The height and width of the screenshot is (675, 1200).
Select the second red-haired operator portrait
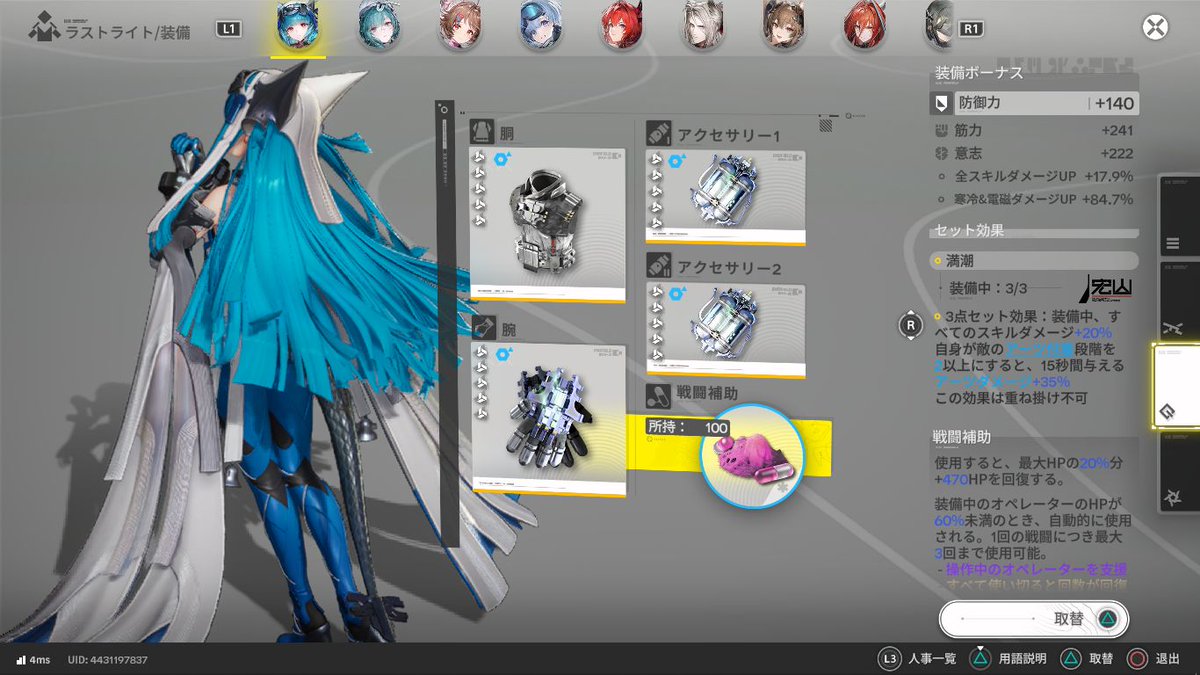[867, 26]
